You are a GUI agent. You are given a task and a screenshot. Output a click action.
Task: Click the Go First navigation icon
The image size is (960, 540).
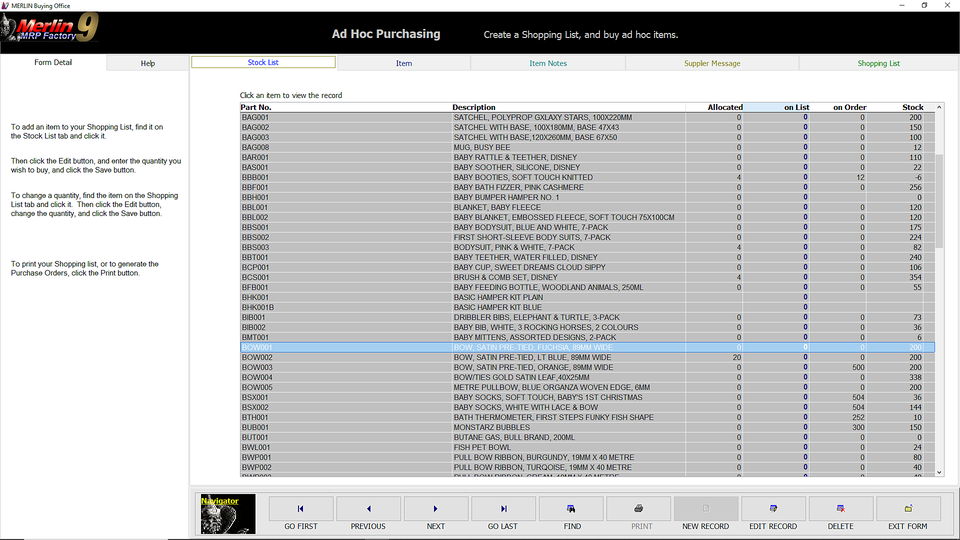click(x=301, y=509)
